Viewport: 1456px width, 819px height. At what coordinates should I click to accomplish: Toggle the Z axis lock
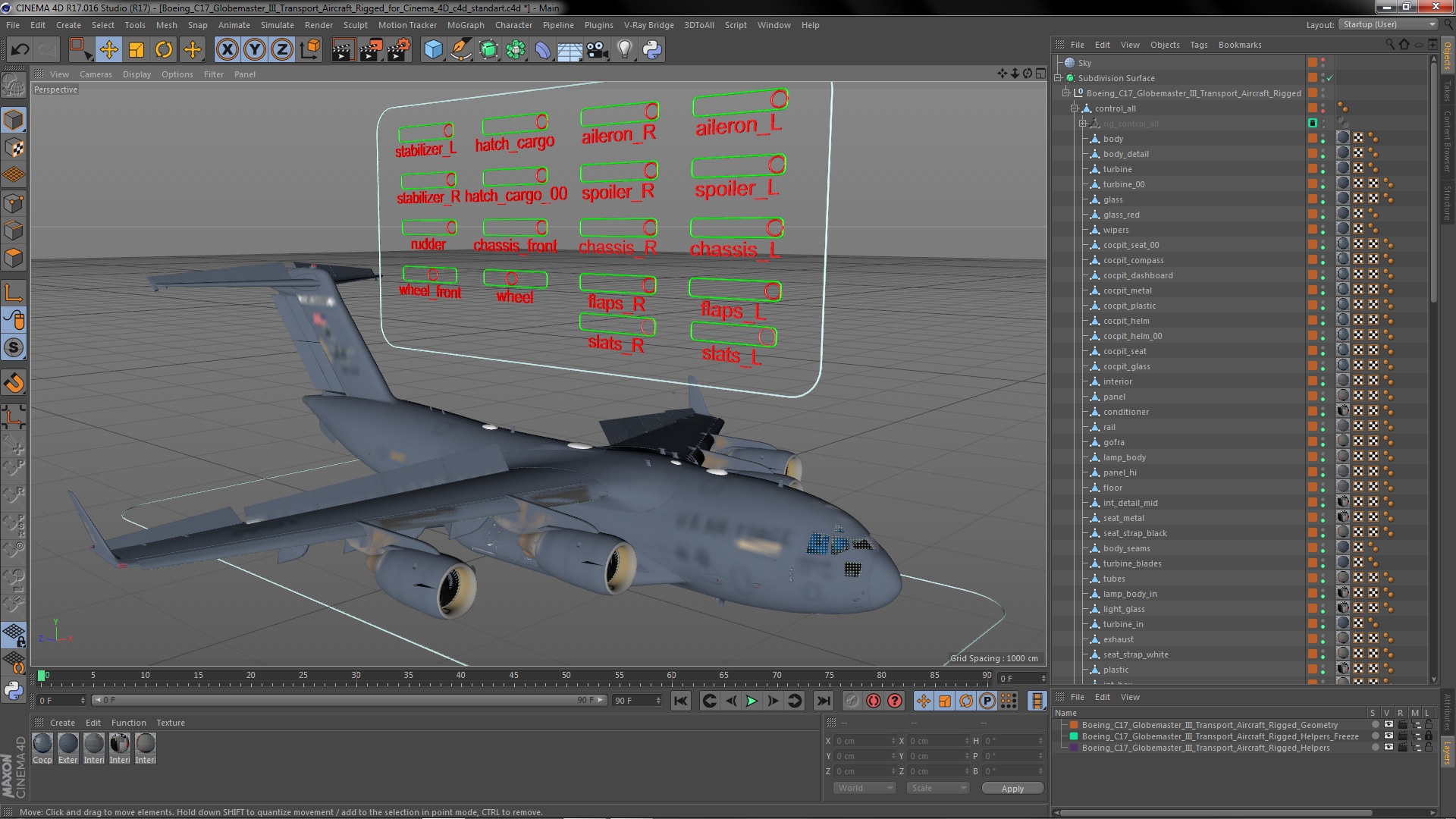[282, 50]
